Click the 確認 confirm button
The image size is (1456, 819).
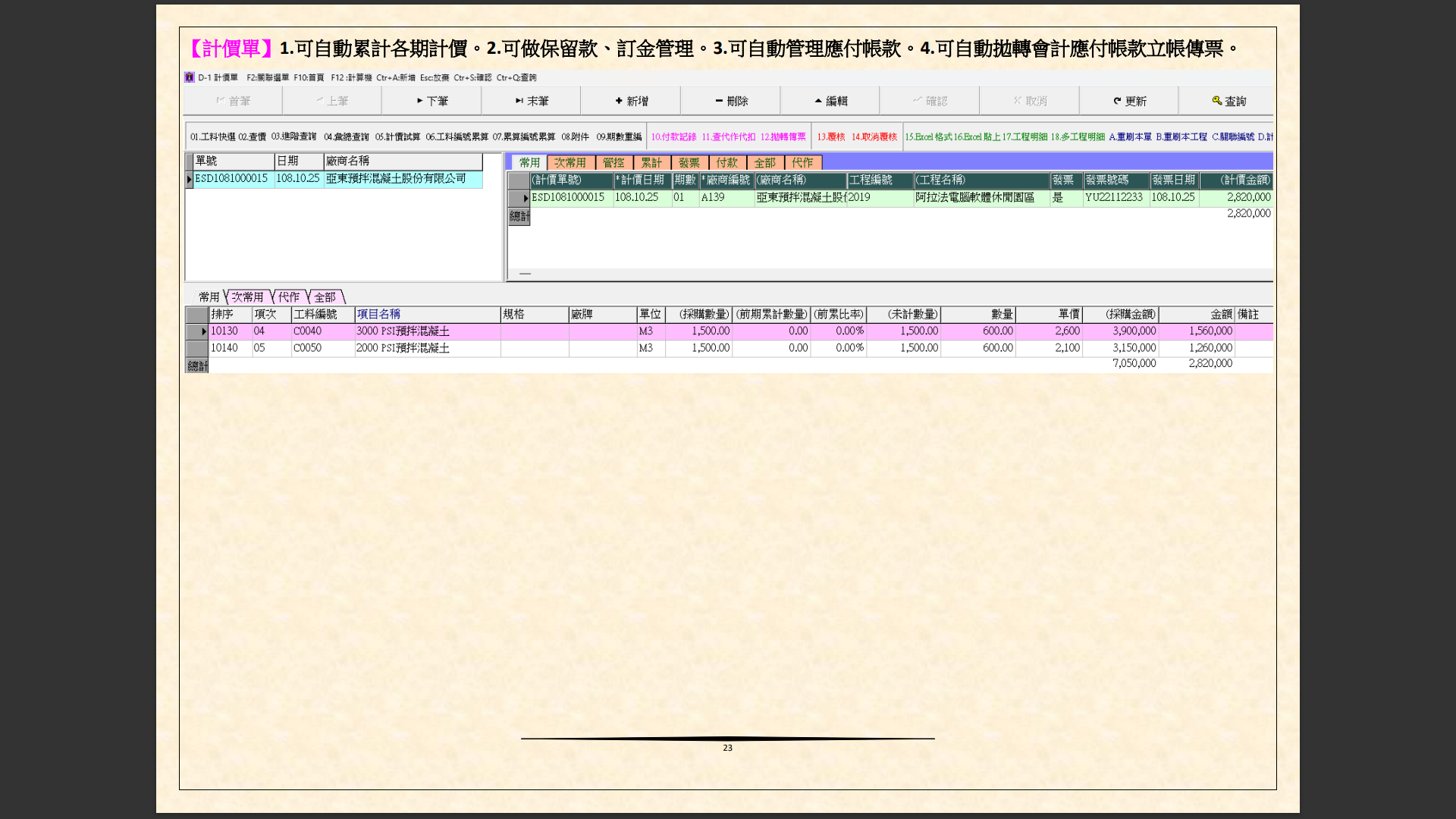point(930,101)
